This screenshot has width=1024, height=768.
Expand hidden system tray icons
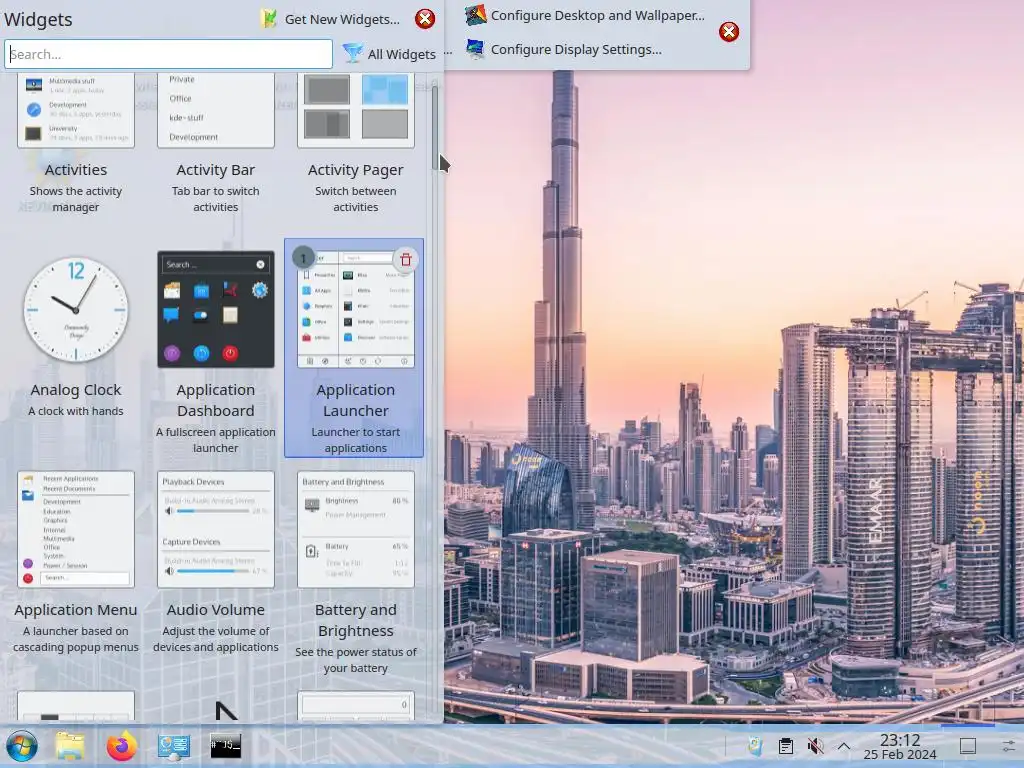pyautogui.click(x=844, y=746)
